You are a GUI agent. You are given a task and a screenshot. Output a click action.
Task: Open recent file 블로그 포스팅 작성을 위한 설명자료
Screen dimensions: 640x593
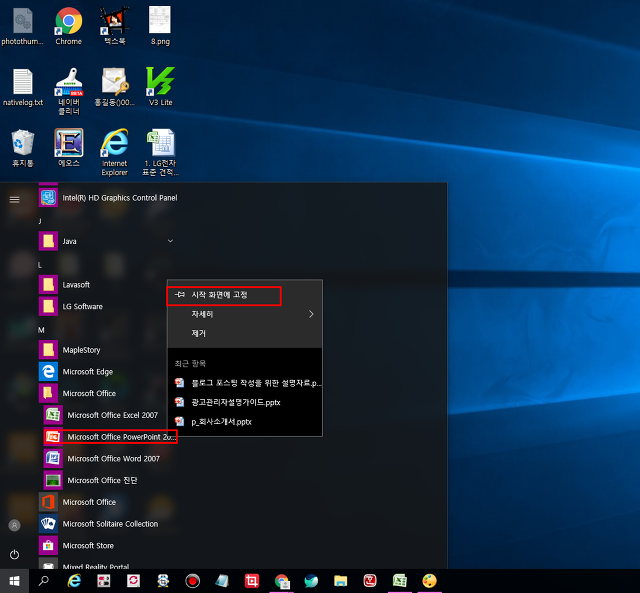tap(245, 383)
